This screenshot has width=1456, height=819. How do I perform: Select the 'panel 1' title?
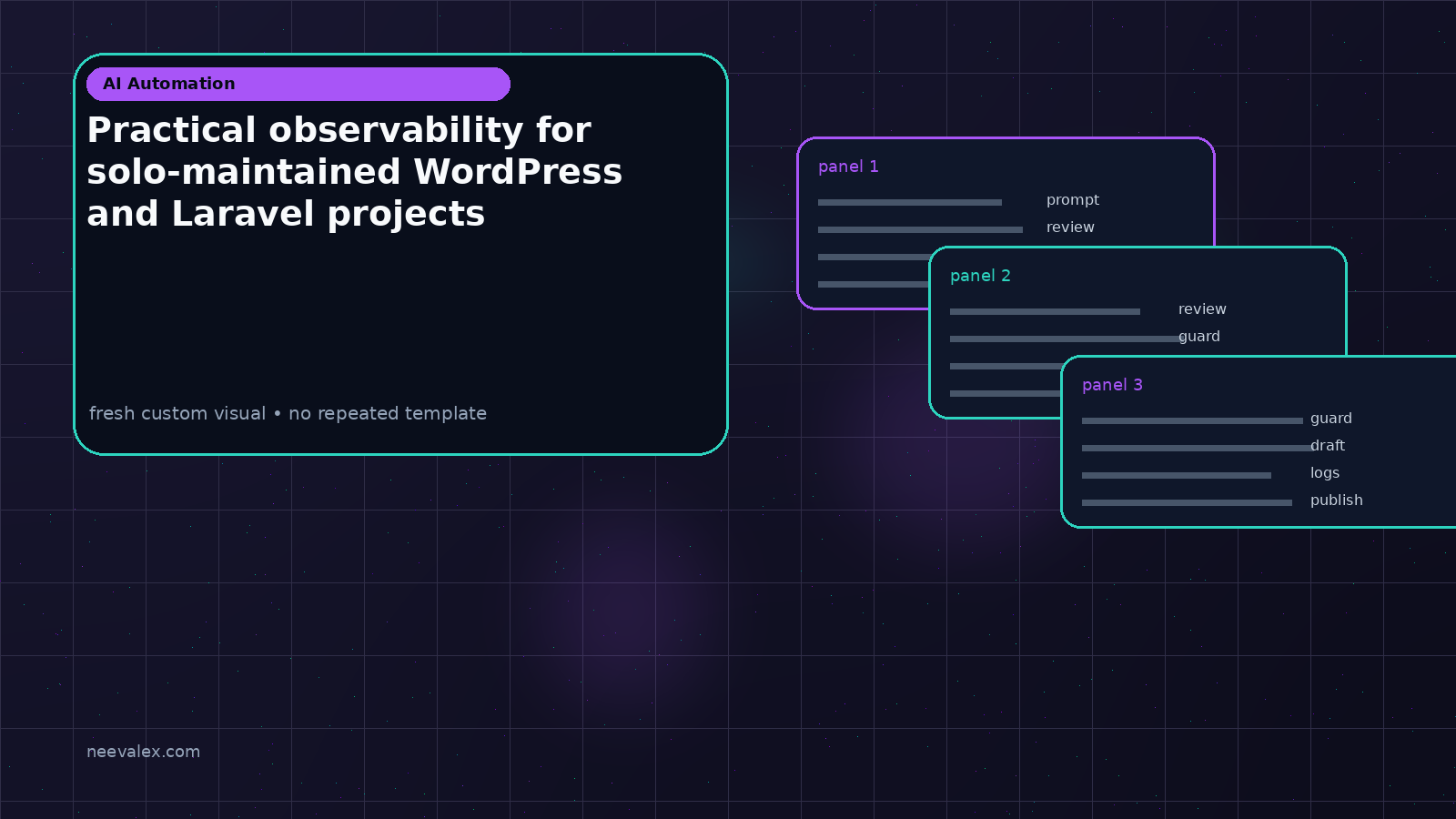(x=848, y=167)
